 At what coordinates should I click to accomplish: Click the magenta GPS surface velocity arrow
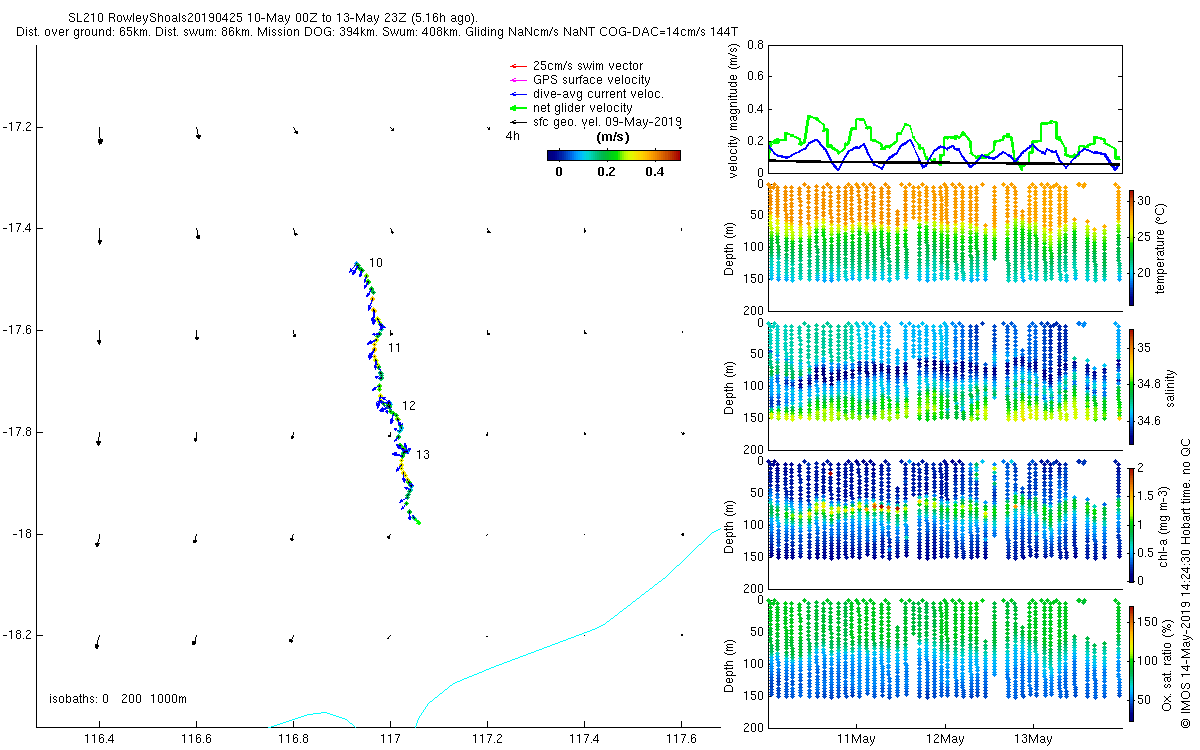point(517,80)
